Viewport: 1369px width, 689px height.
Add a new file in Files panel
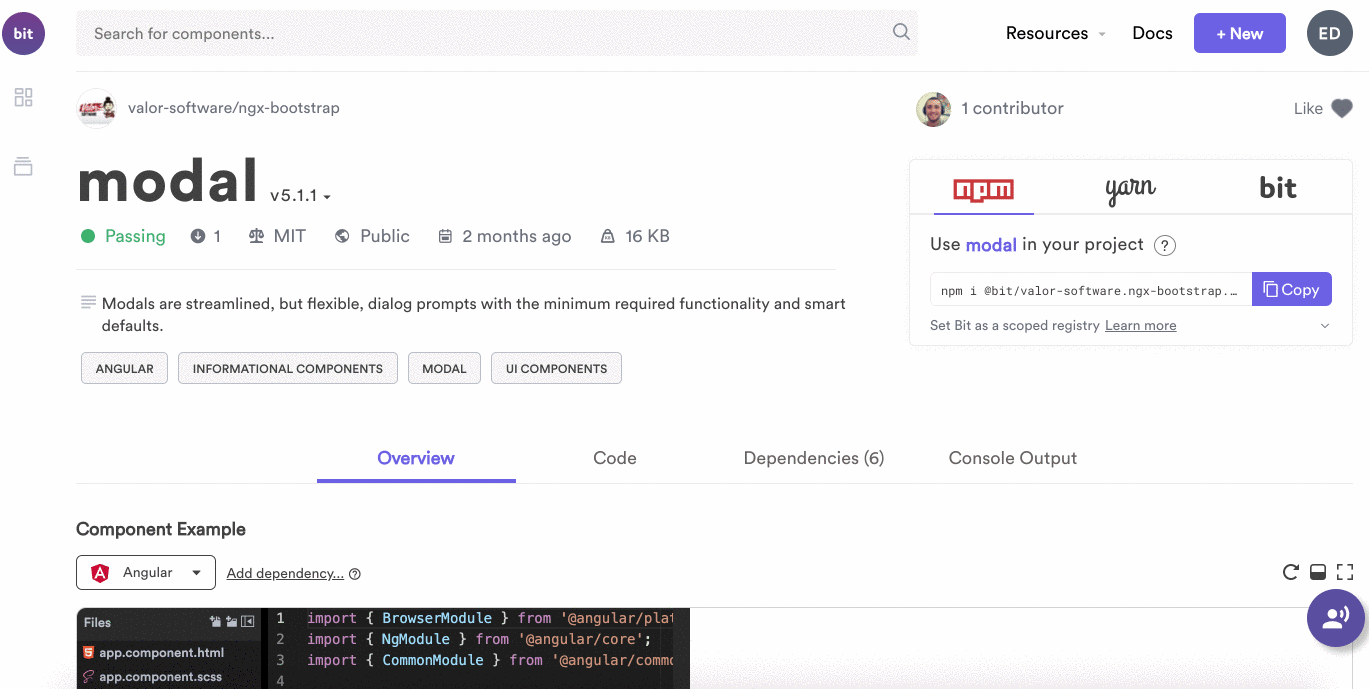(x=215, y=622)
